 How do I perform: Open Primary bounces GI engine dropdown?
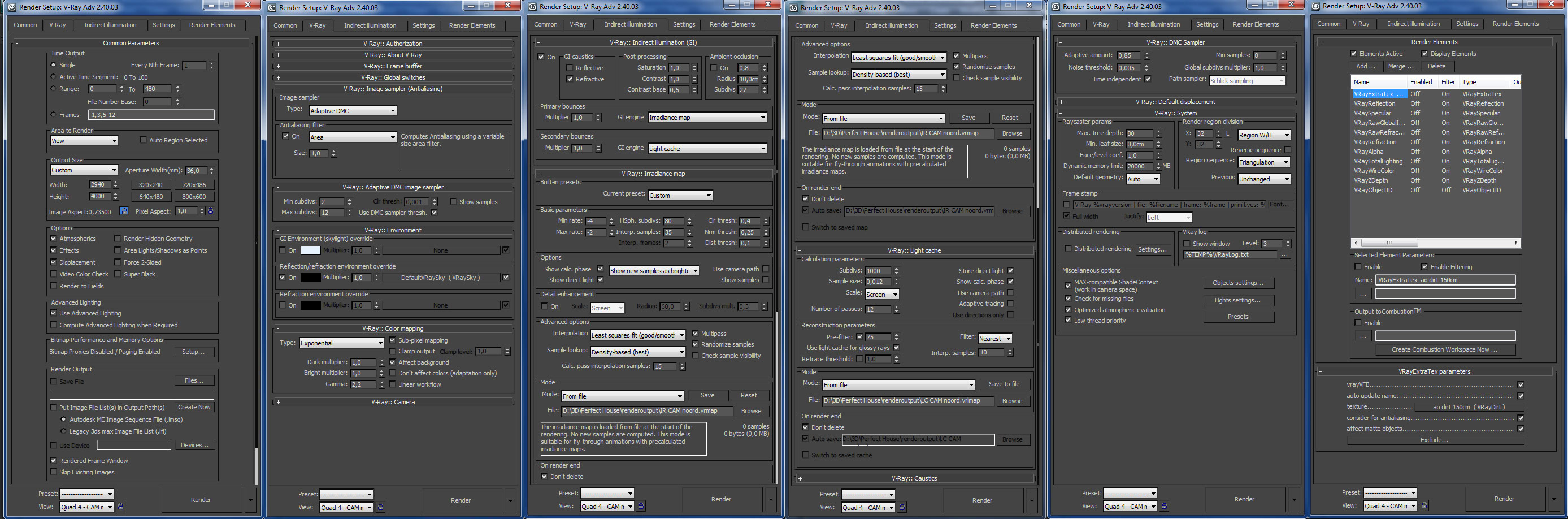(707, 118)
